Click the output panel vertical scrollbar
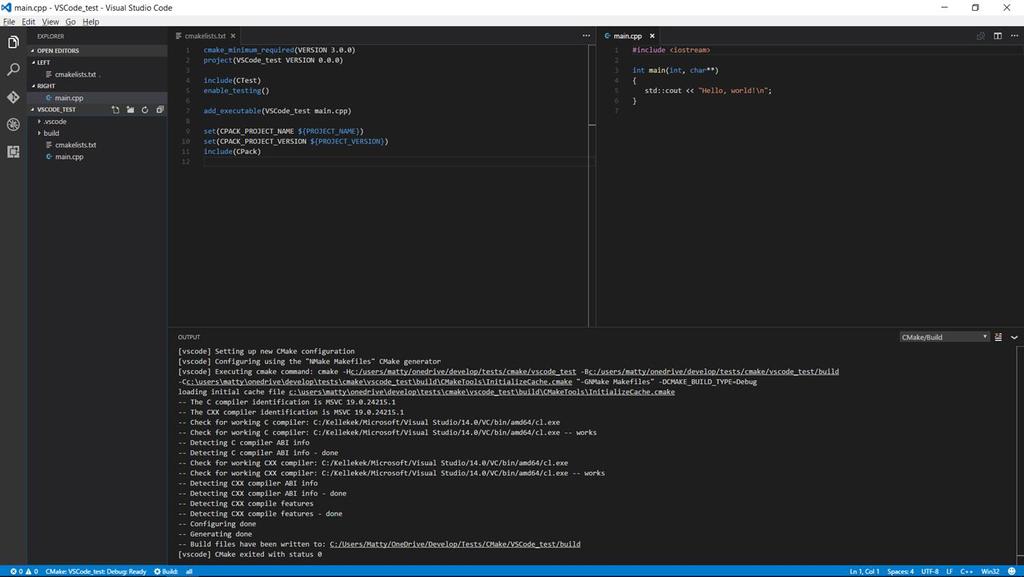The height and width of the screenshot is (577, 1024). 1019,454
